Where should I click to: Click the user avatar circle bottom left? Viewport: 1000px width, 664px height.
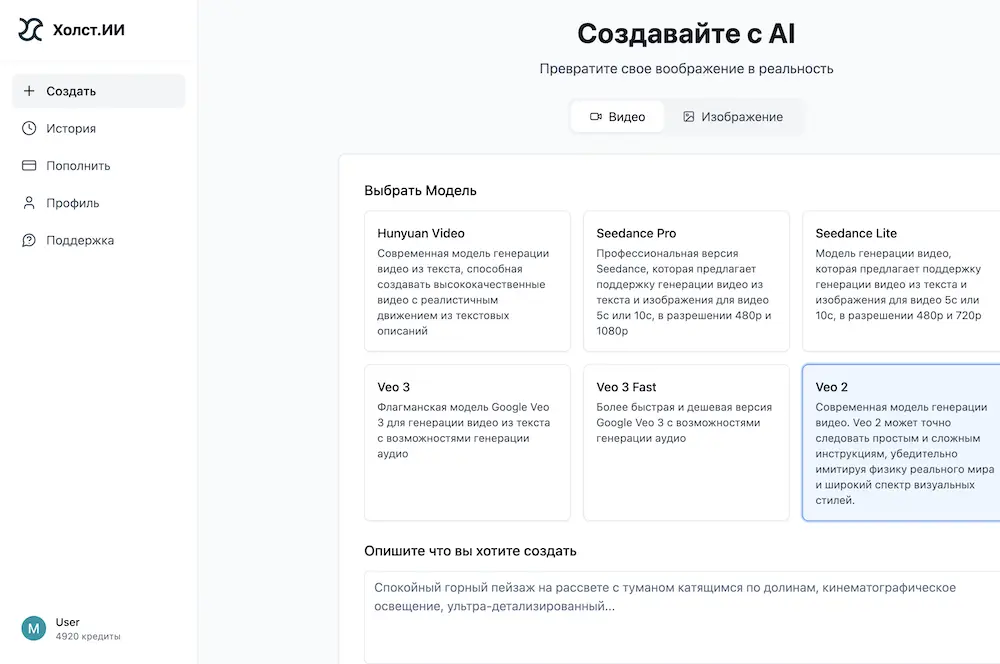(34, 629)
